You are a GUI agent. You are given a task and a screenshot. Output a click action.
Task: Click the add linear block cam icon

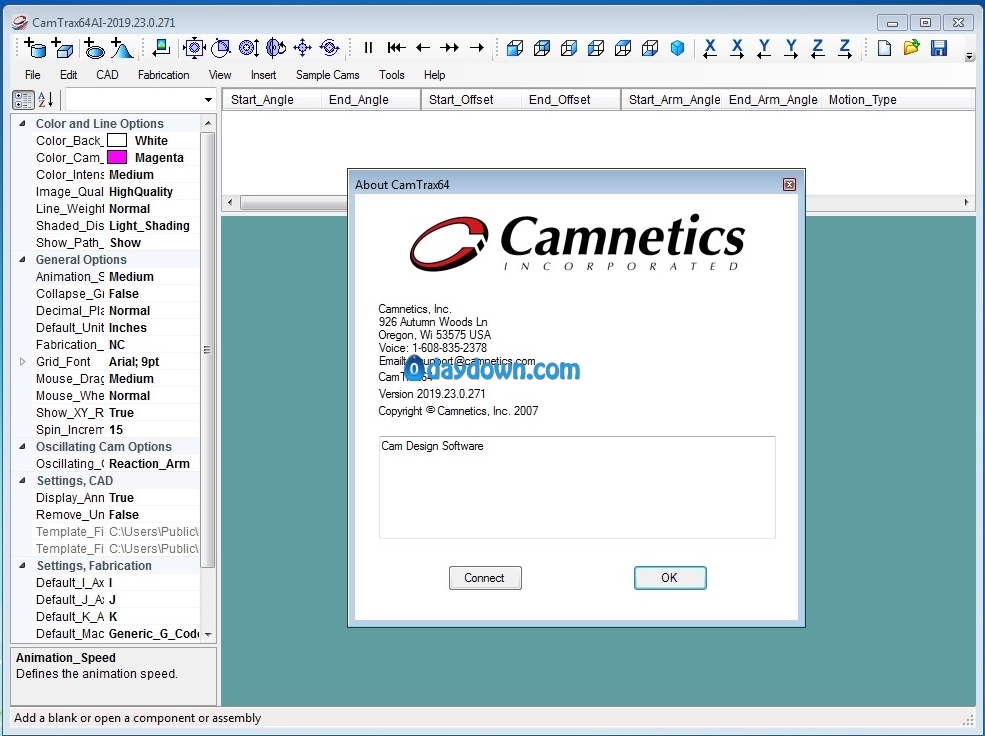63,48
